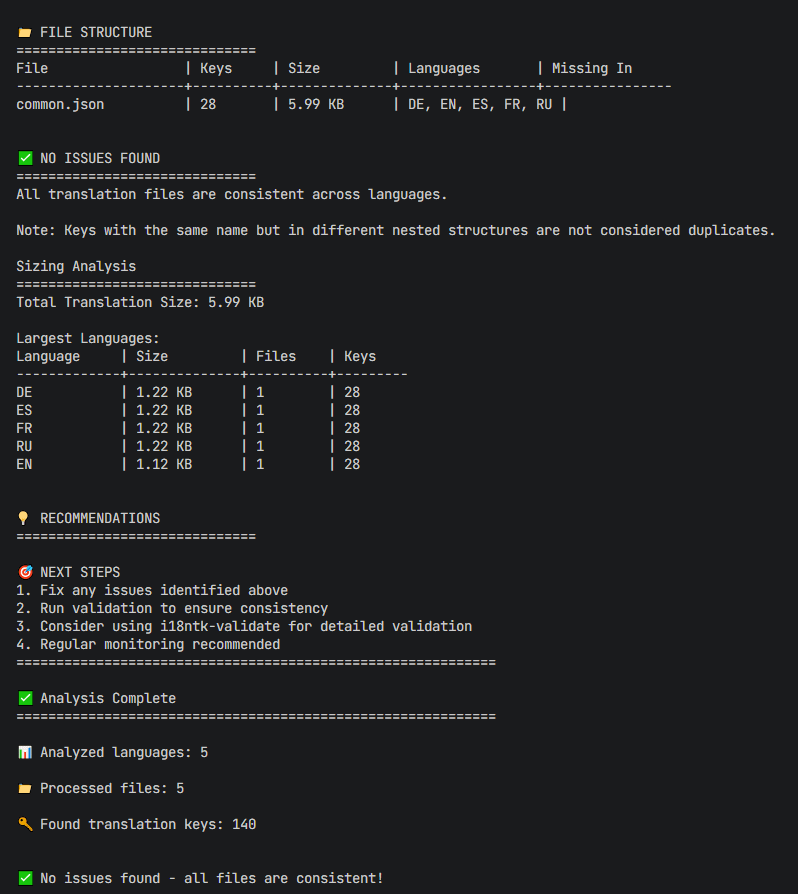Click the 28 keys value in the common.json row
Image resolution: width=798 pixels, height=894 pixels.
coord(208,104)
